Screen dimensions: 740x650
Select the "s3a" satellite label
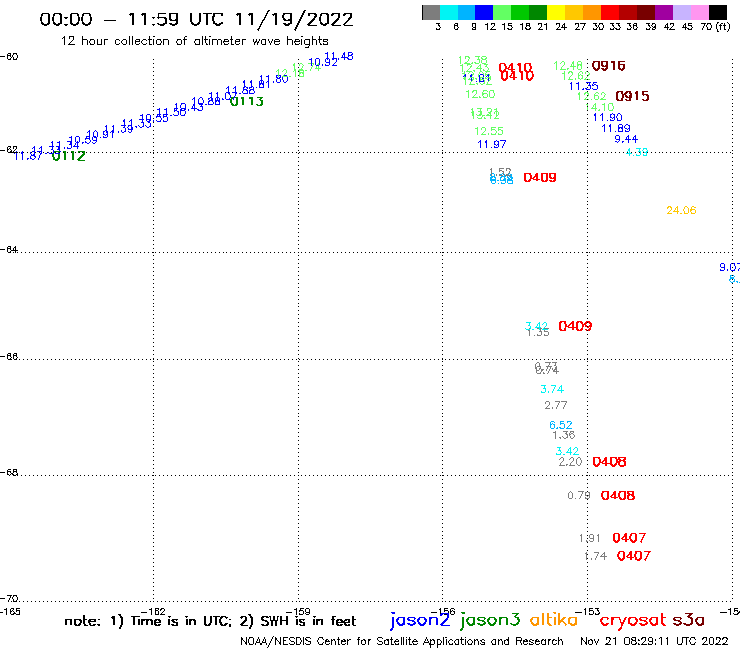coord(689,620)
